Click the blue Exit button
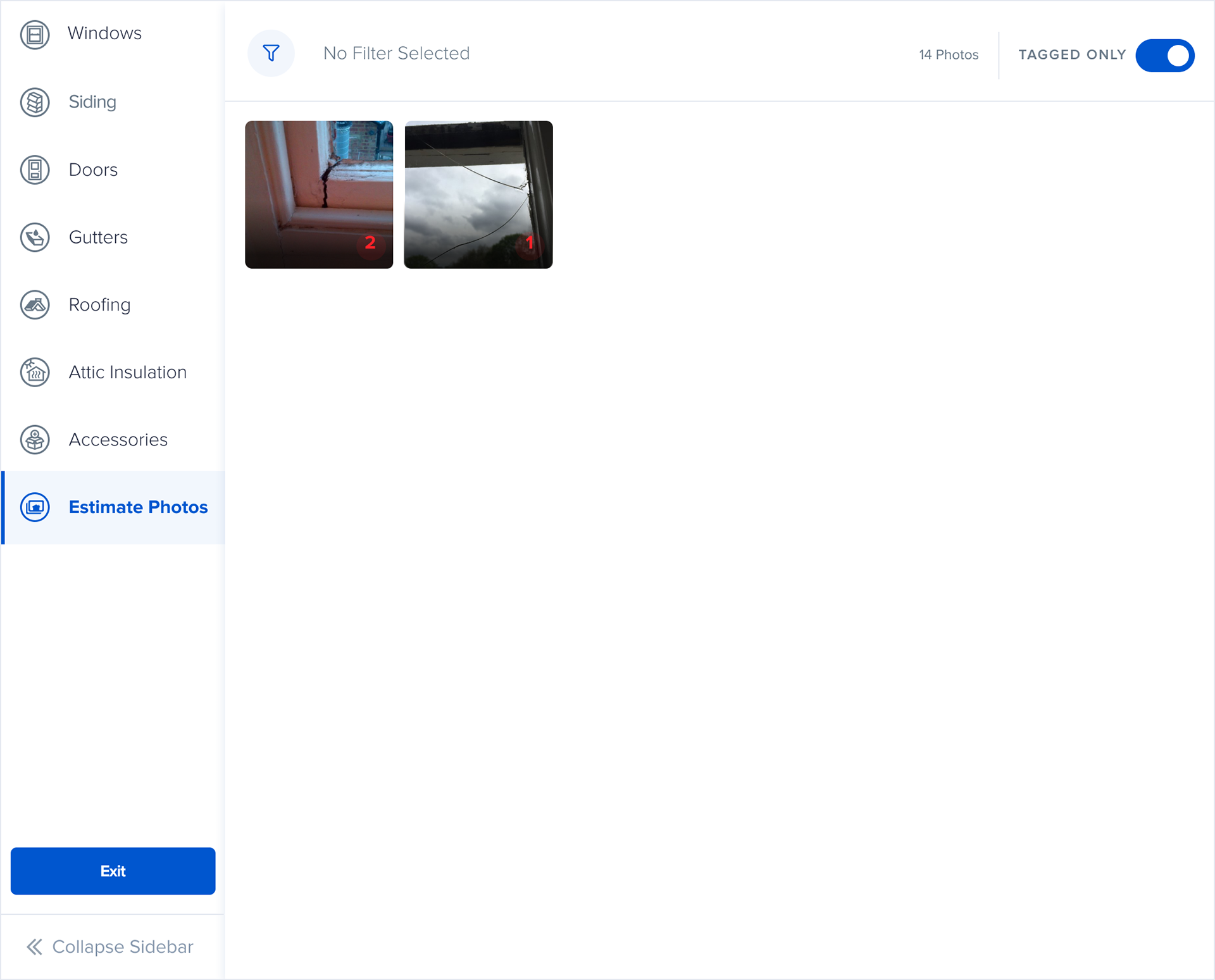 click(113, 871)
